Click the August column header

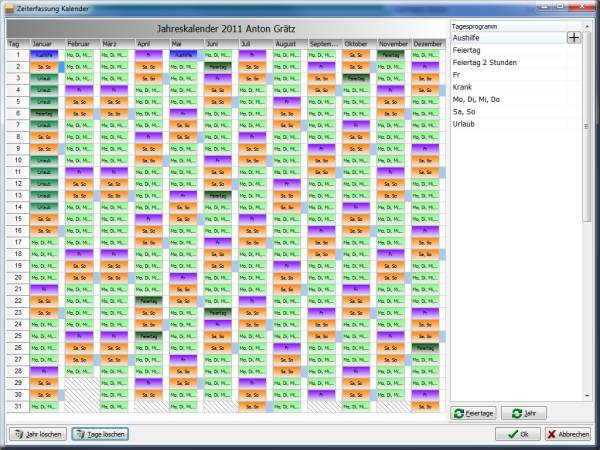pyautogui.click(x=290, y=44)
